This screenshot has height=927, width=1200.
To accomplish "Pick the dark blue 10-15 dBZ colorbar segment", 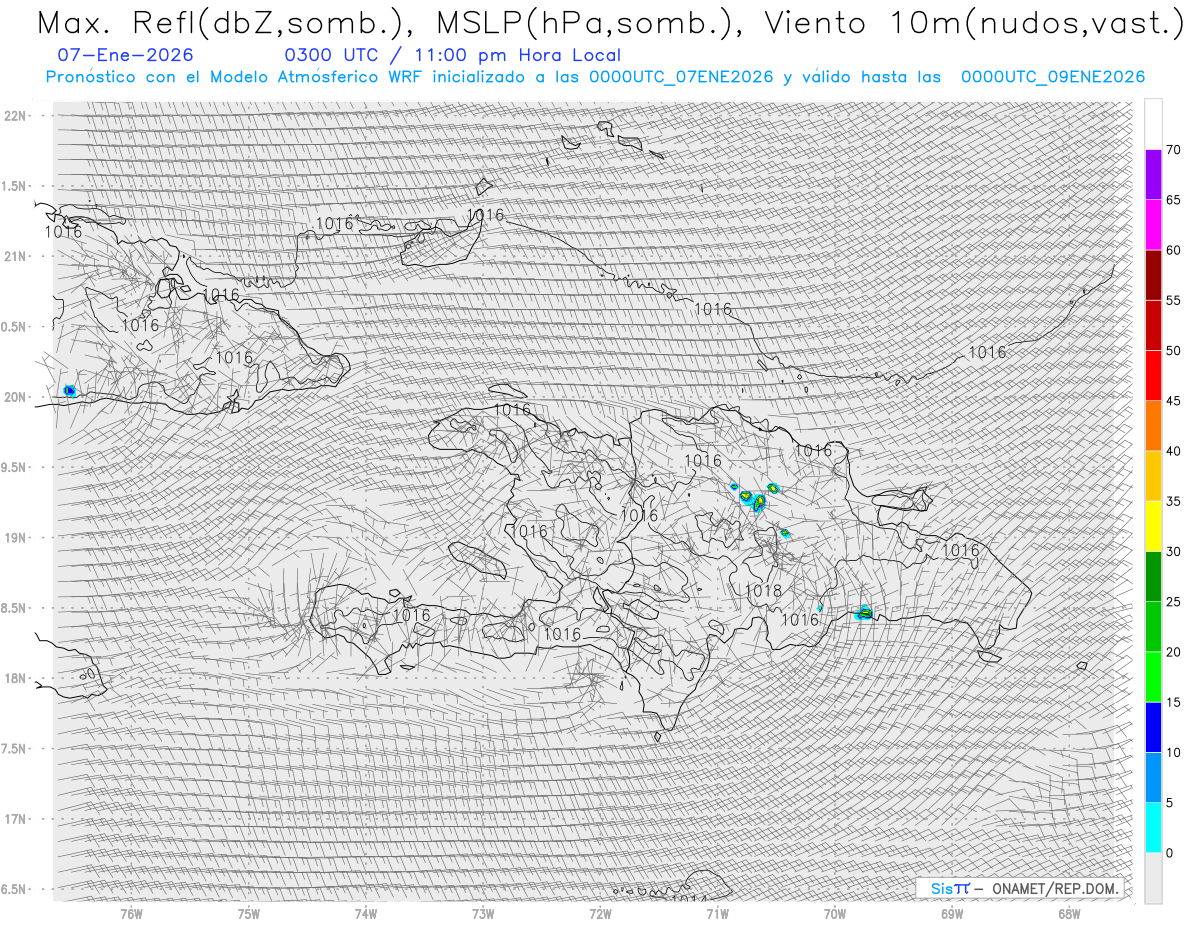I will click(1153, 727).
